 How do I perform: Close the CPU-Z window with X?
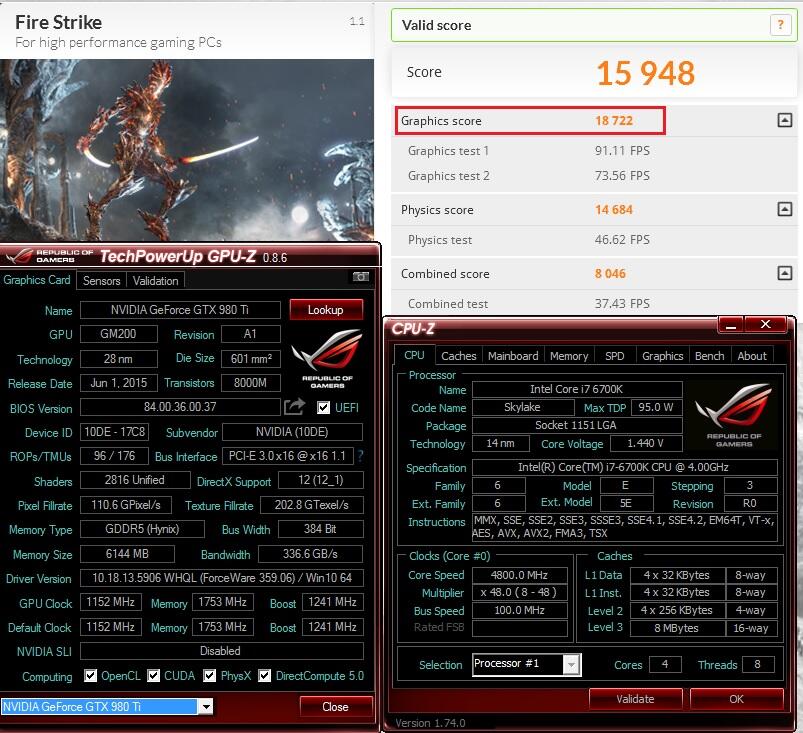(766, 324)
